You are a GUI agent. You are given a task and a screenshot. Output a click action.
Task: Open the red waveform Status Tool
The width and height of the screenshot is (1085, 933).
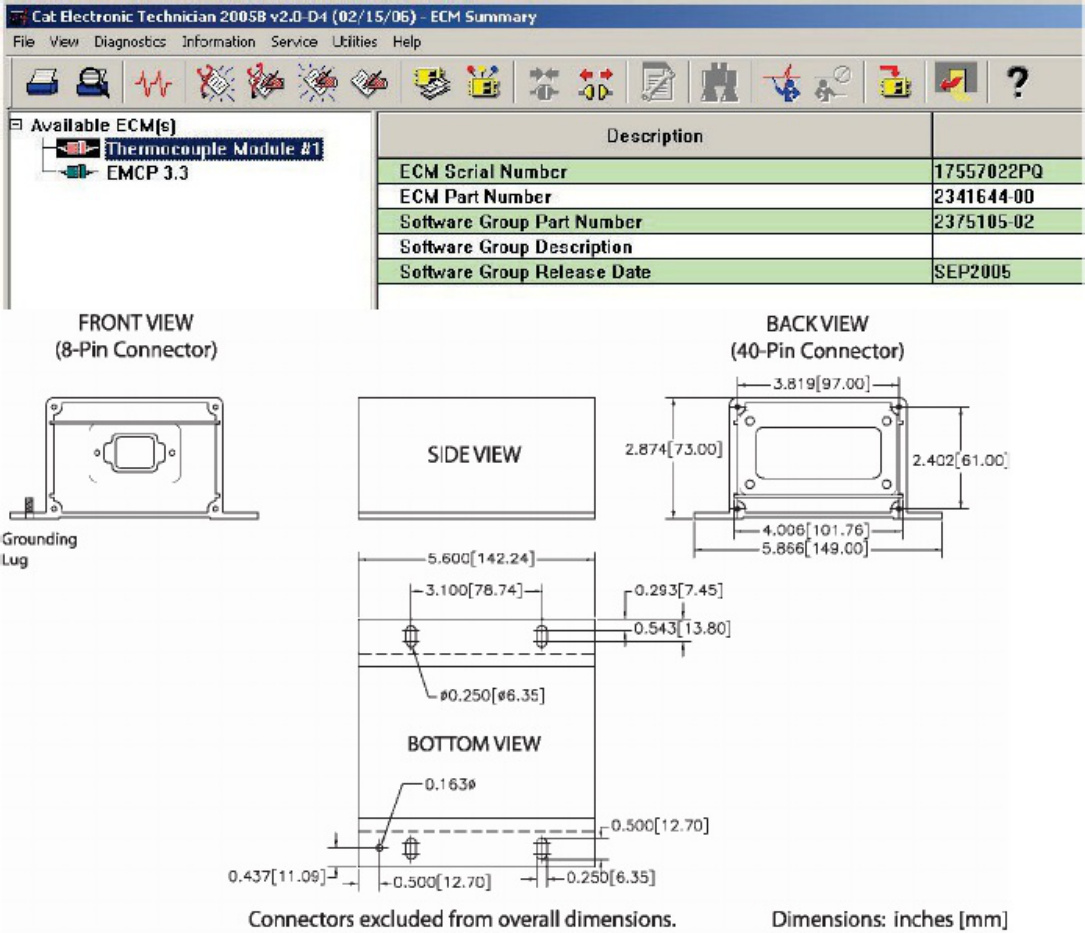154,84
